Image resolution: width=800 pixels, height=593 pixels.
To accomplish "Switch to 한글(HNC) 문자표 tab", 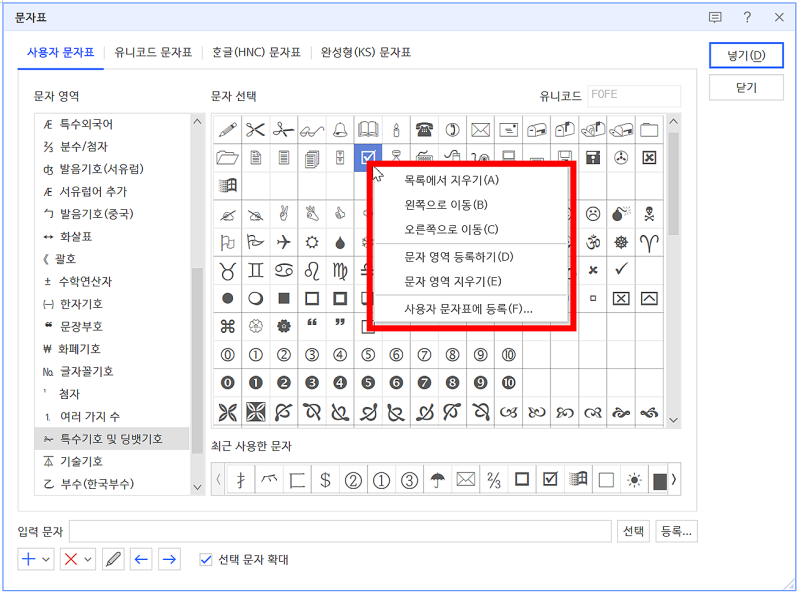I will click(256, 53).
